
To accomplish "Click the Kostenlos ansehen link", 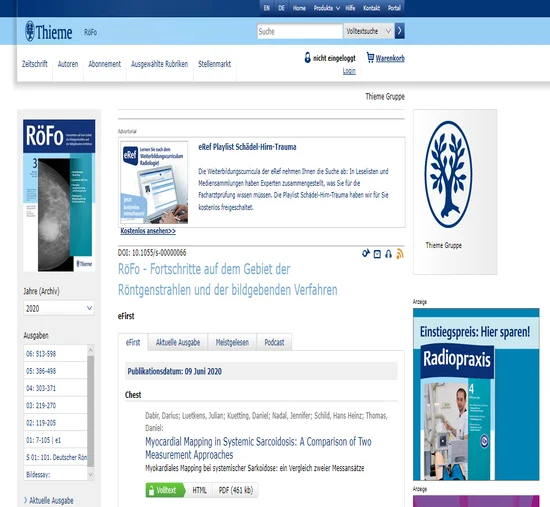I will (x=148, y=231).
